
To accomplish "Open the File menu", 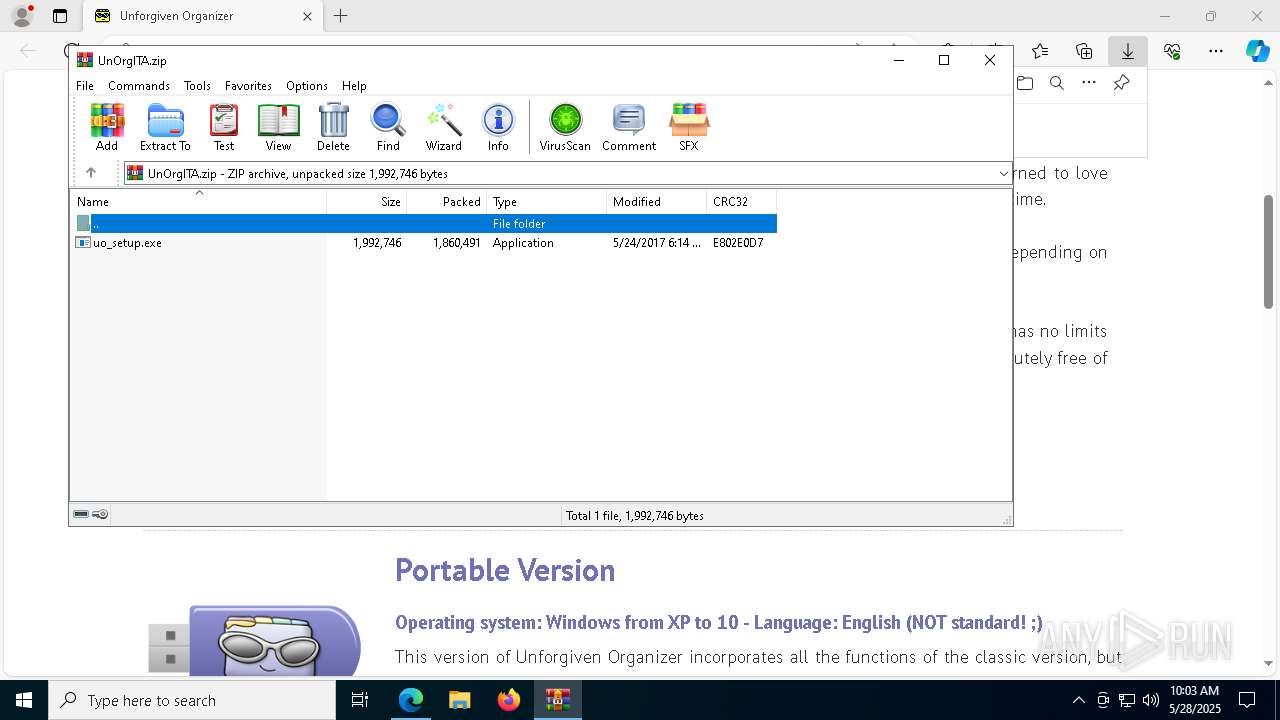I will pos(85,86).
